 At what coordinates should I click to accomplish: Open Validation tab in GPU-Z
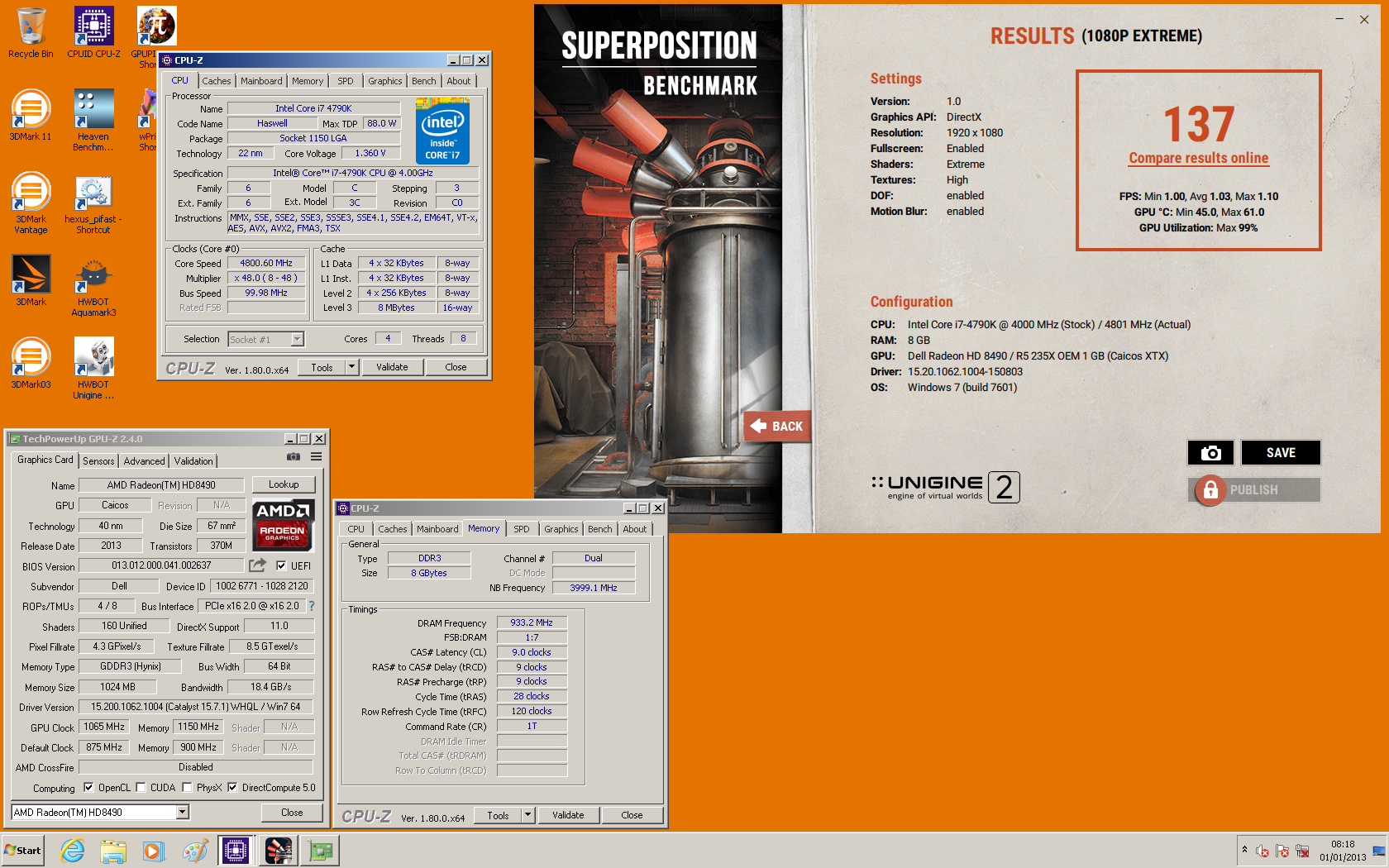(x=193, y=461)
